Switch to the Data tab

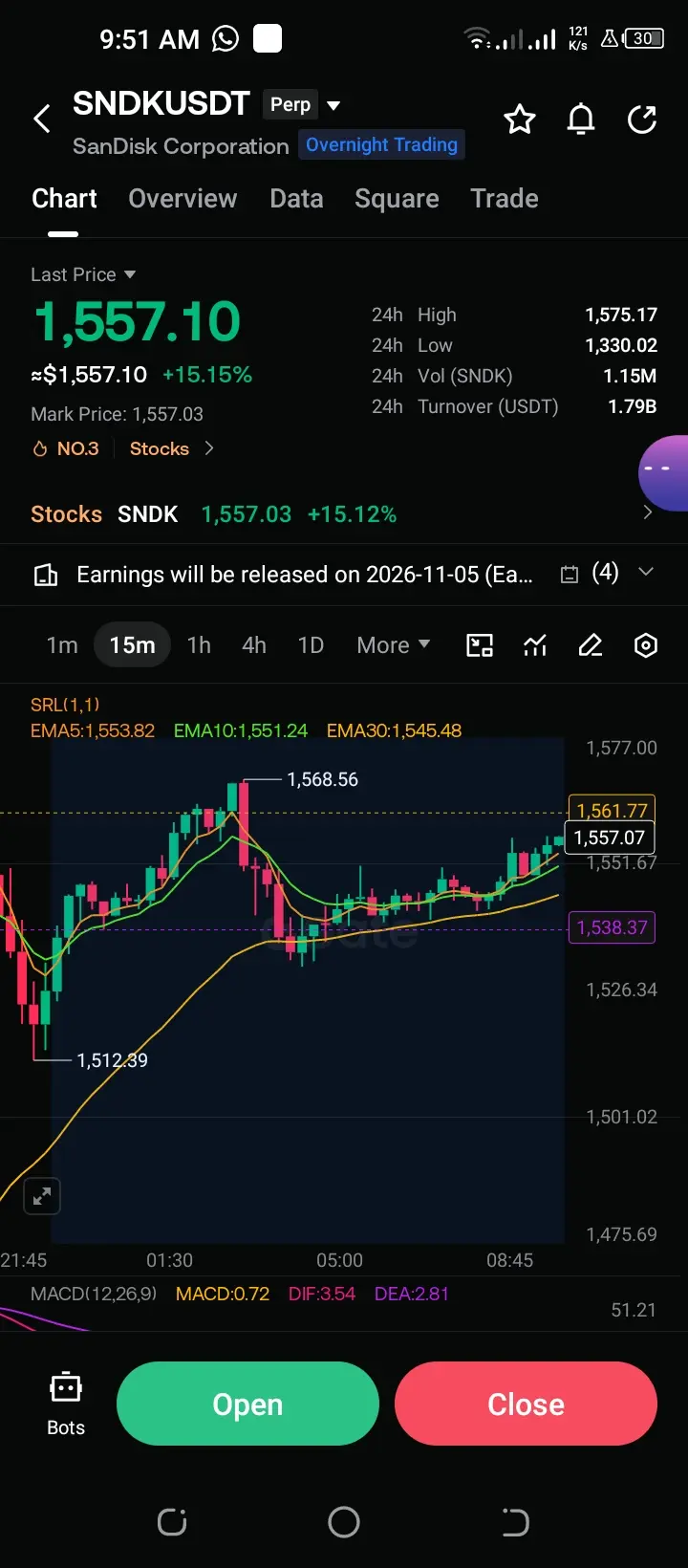(x=296, y=198)
